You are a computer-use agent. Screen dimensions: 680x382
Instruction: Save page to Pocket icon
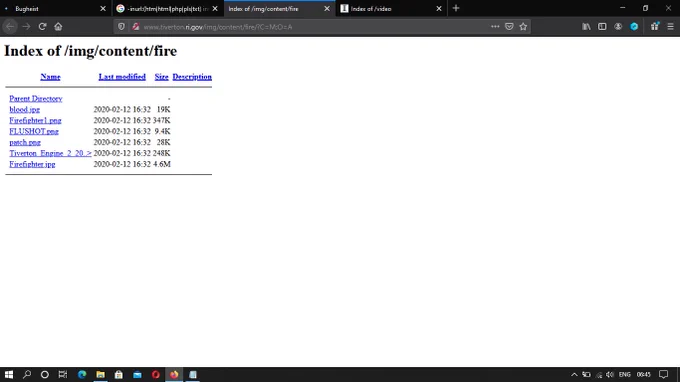click(509, 26)
